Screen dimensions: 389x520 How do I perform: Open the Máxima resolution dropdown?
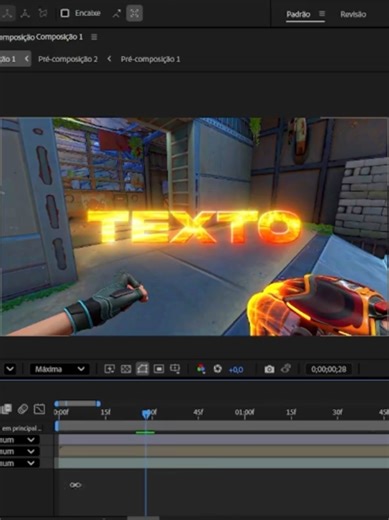coord(59,369)
